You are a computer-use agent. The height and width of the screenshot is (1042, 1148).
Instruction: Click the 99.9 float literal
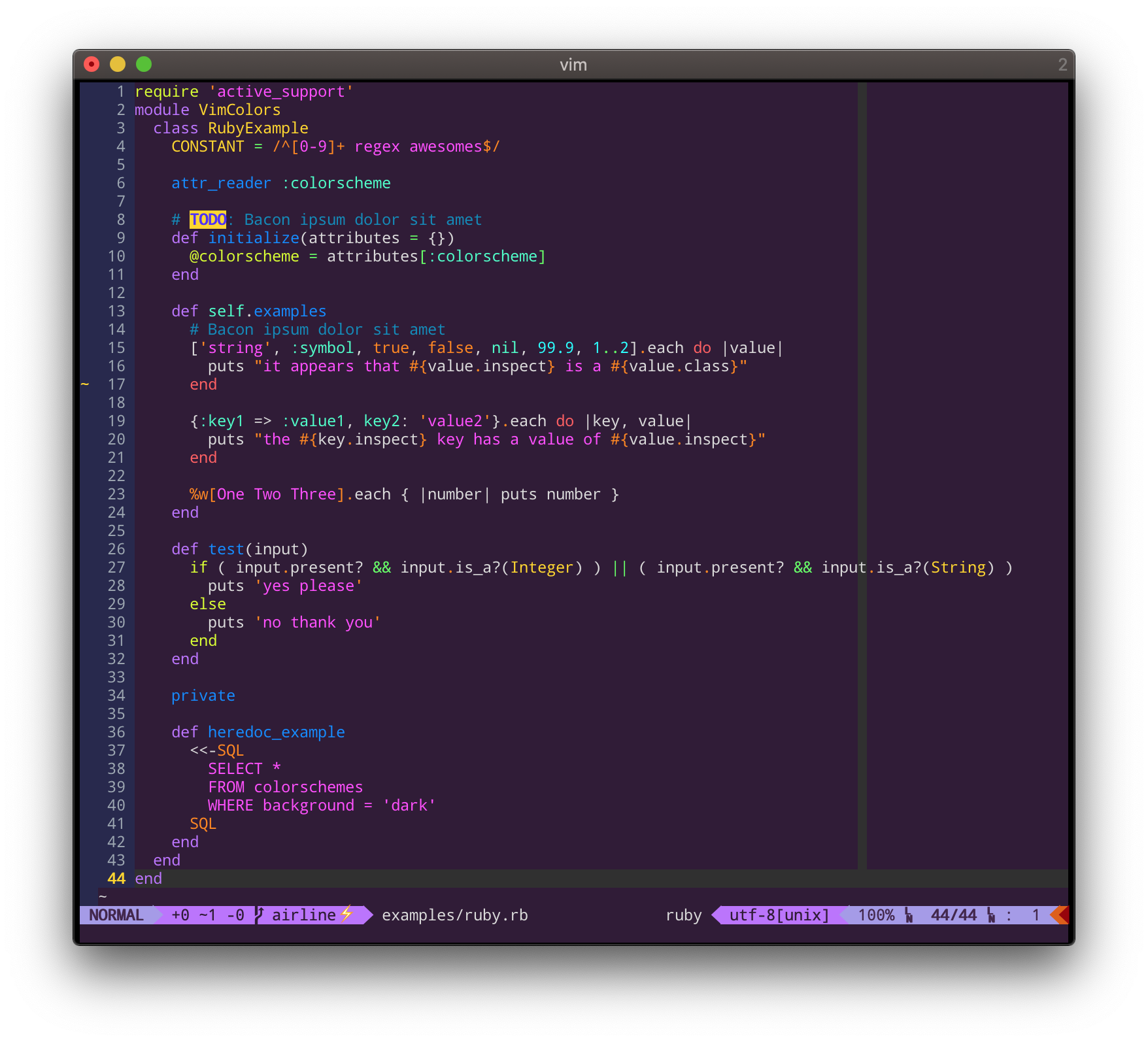(x=556, y=348)
